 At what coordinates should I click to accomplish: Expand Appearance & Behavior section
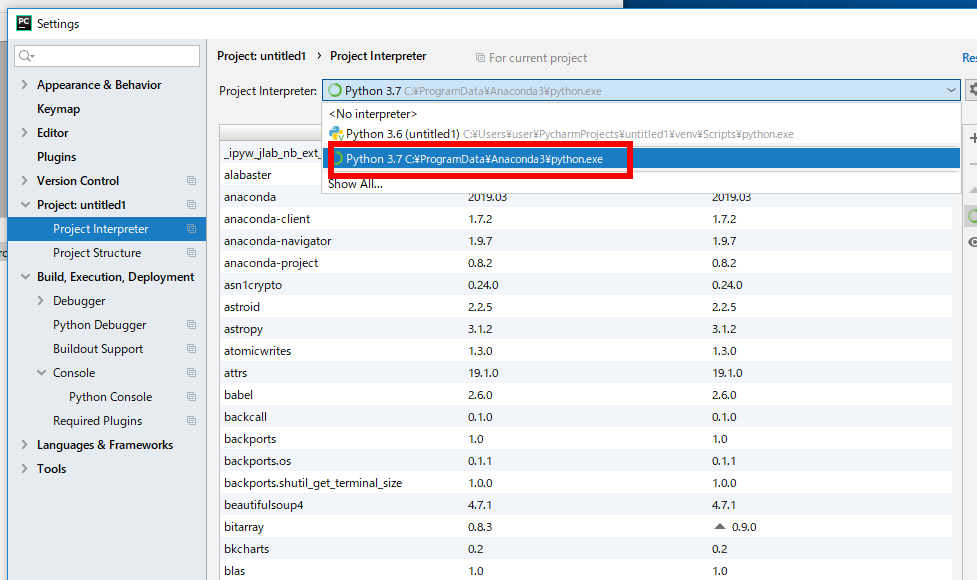pos(24,84)
